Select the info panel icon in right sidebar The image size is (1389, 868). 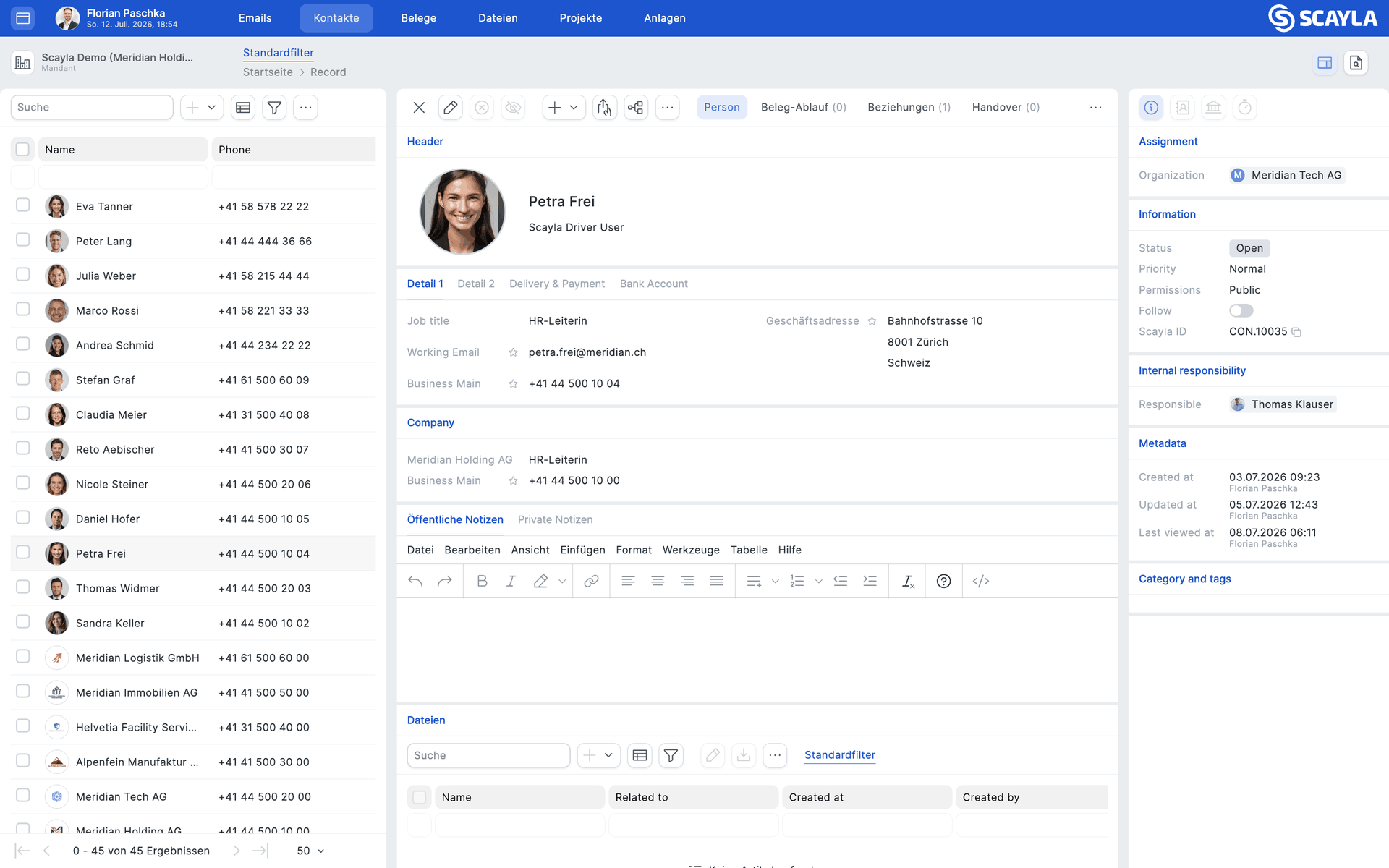pyautogui.click(x=1151, y=108)
